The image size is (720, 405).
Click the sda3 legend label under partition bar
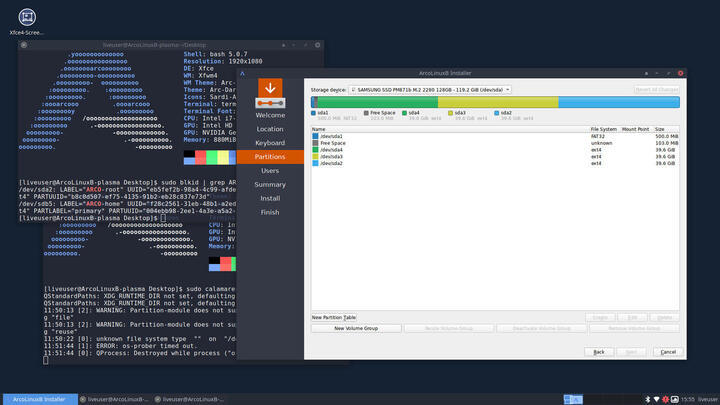point(460,112)
